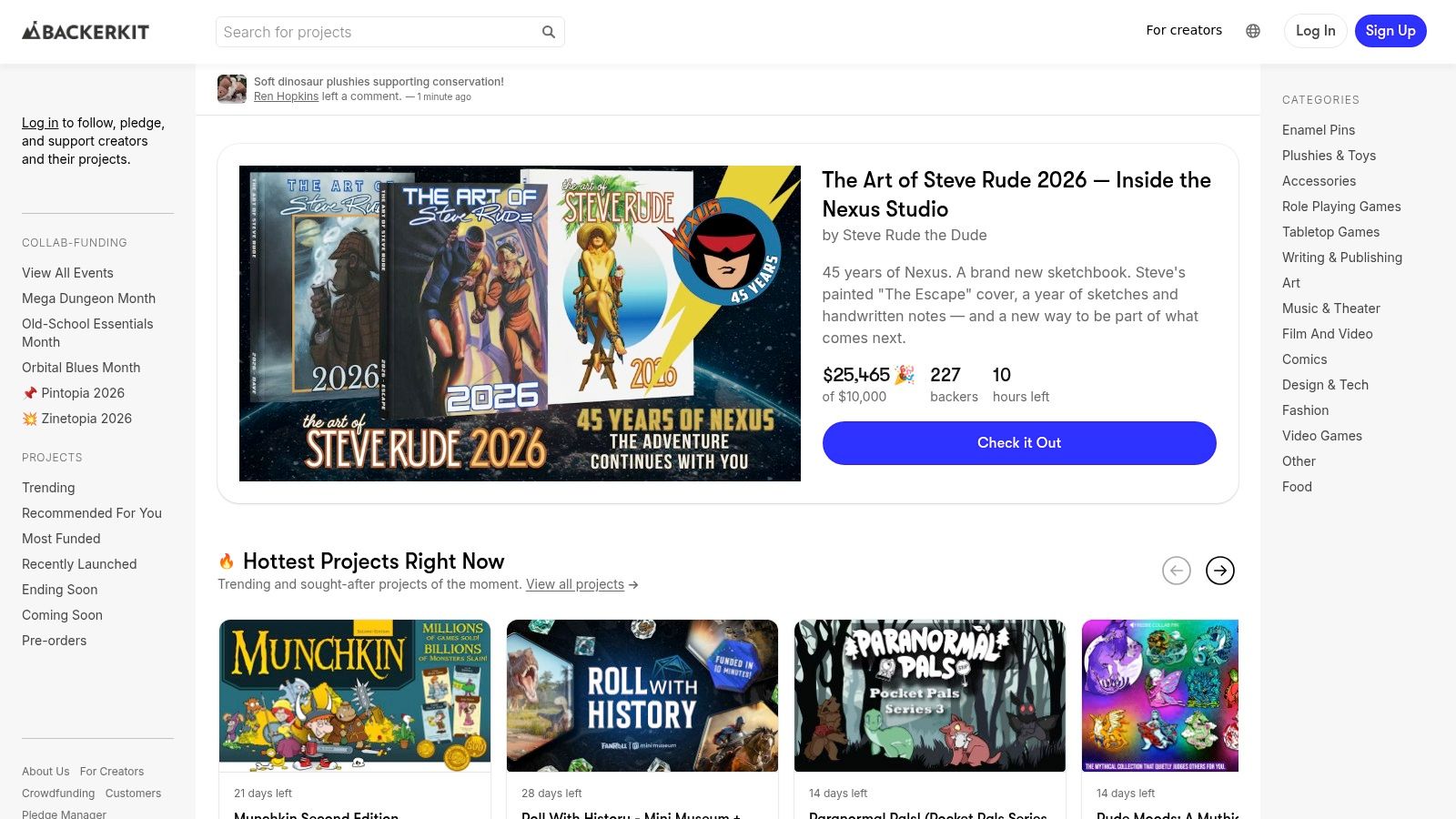Click the search magnifier icon
Image resolution: width=1456 pixels, height=819 pixels.
(x=549, y=32)
